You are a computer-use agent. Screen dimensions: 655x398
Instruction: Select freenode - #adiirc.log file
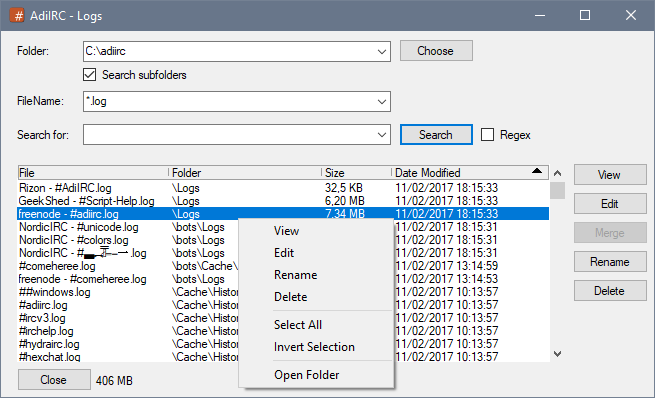point(69,214)
